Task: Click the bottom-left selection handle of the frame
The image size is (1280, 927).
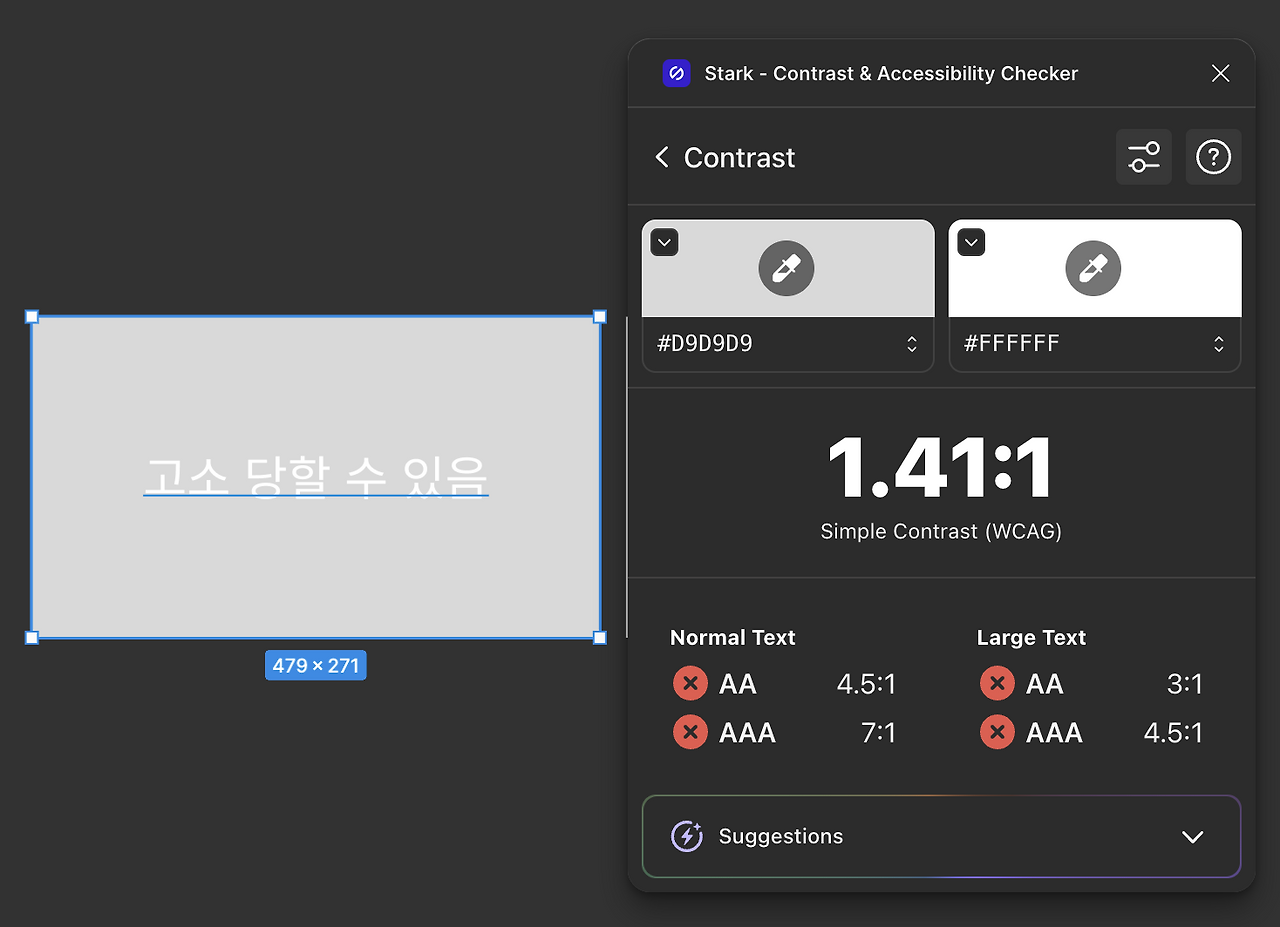Action: [x=32, y=637]
